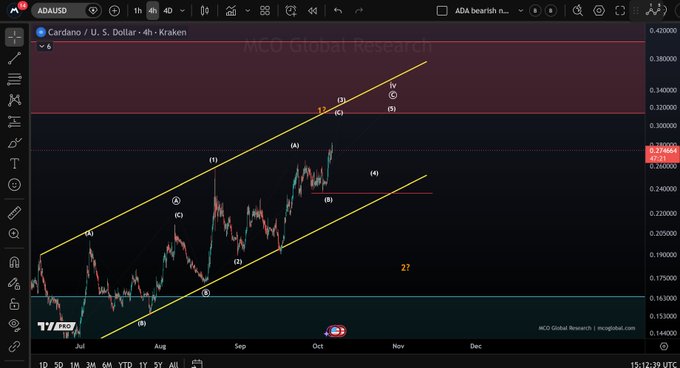680x368 pixels.
Task: Toggle lock all drawings
Action: (14, 304)
